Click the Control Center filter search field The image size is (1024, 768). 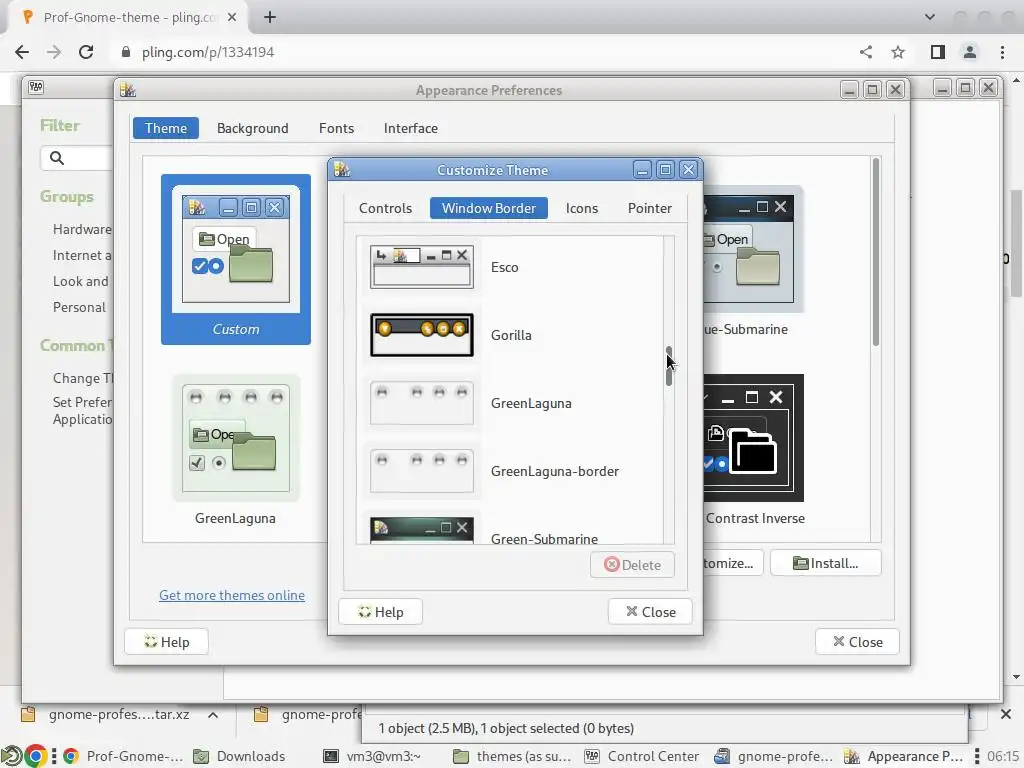[x=77, y=158]
